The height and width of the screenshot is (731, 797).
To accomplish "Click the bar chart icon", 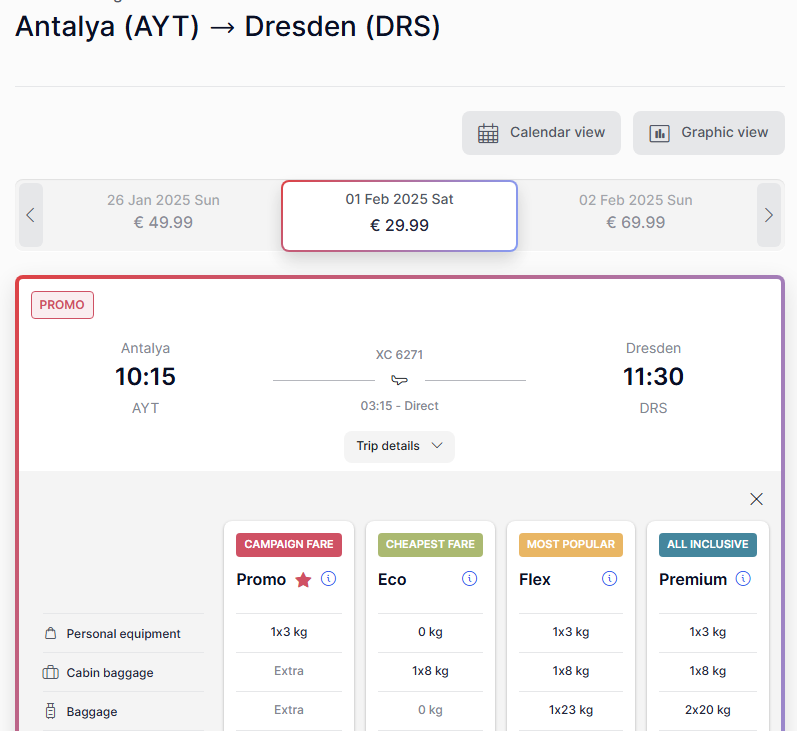I will 659,134.
